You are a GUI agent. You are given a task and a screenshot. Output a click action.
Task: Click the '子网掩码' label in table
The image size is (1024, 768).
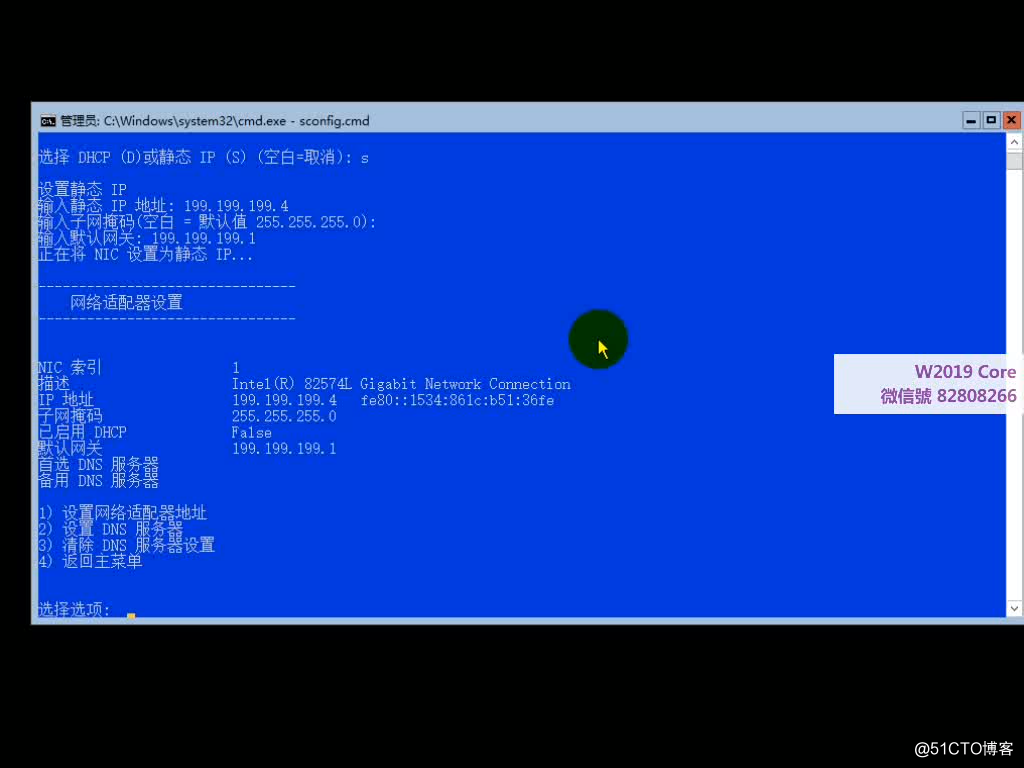tap(70, 416)
